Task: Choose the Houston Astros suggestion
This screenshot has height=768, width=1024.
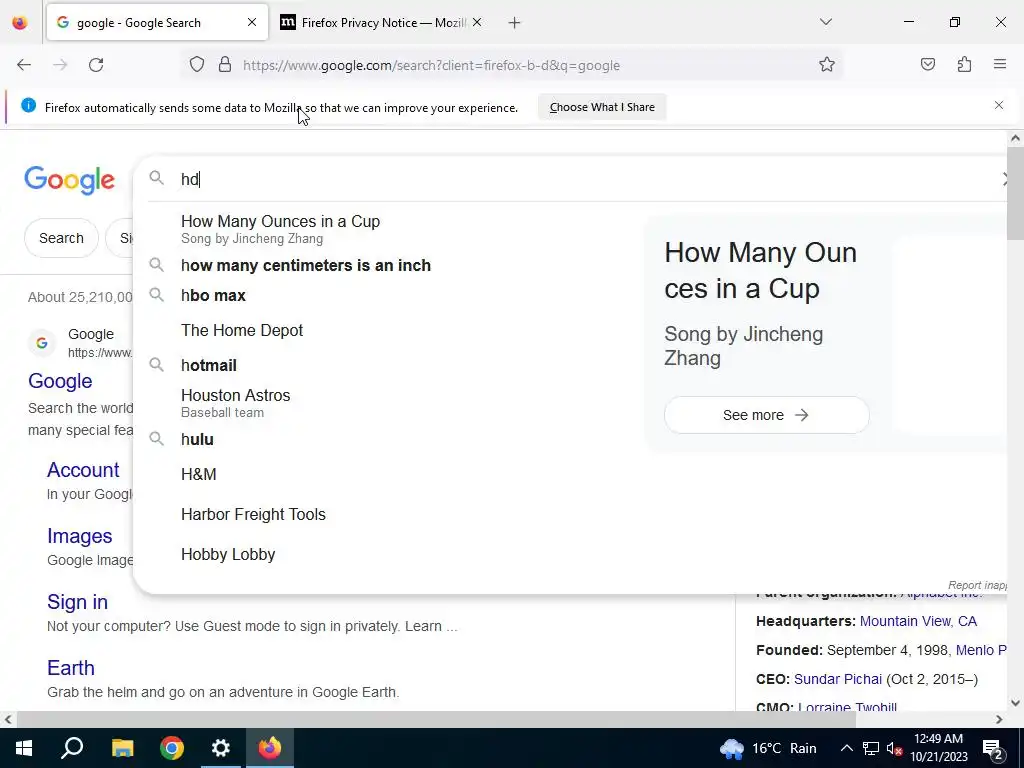Action: click(x=235, y=403)
